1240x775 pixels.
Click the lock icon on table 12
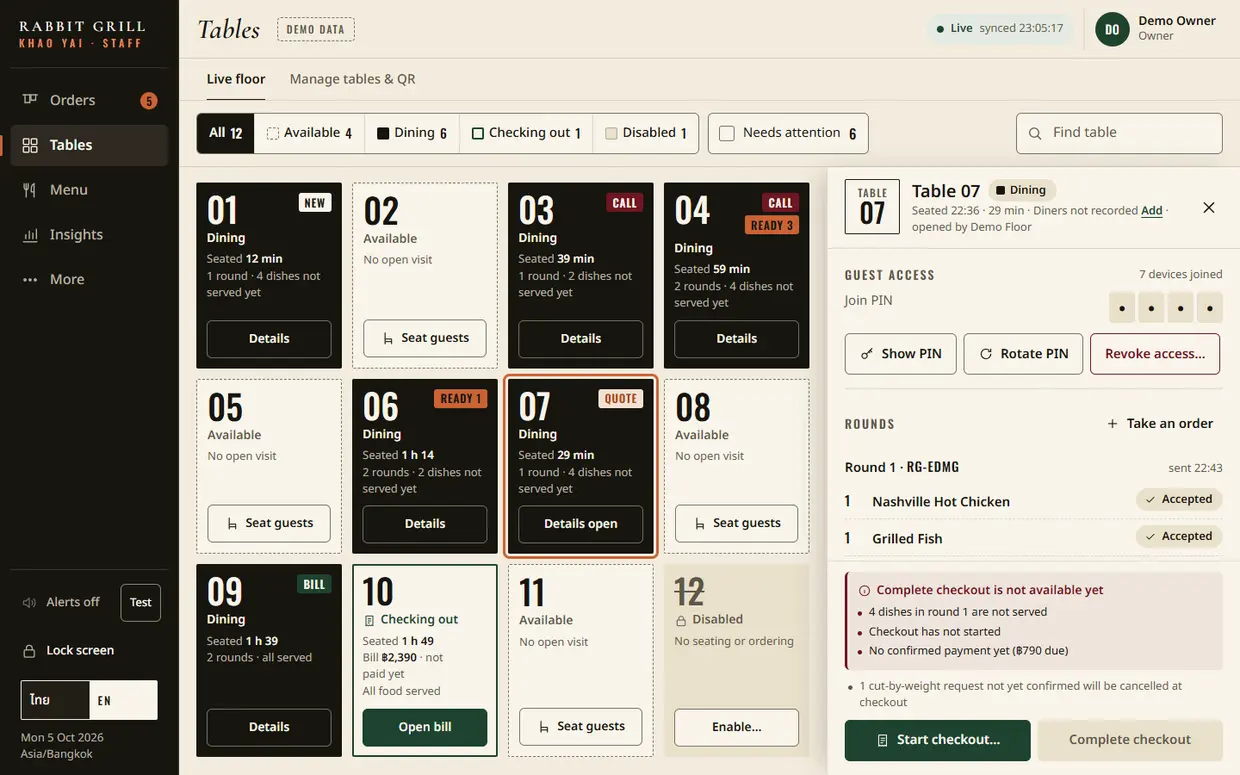coord(681,620)
